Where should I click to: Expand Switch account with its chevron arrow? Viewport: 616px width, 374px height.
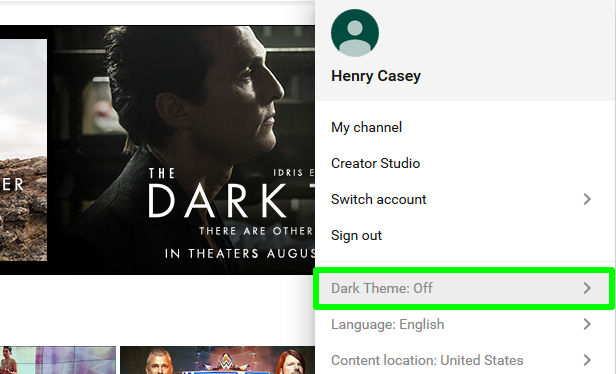pos(587,199)
